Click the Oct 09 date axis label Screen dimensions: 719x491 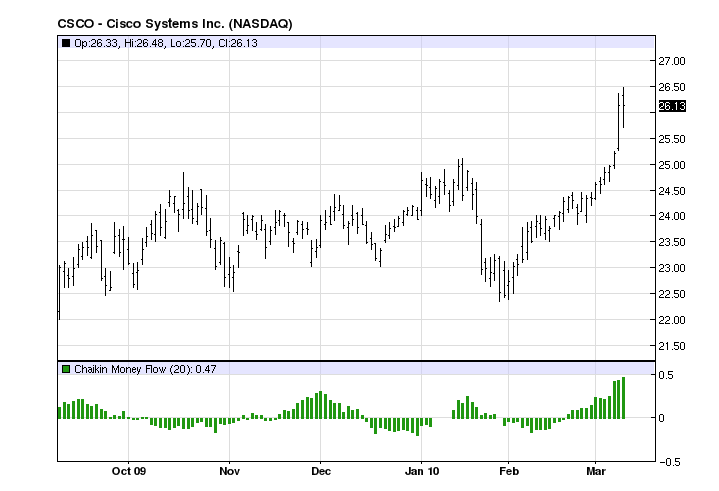(129, 471)
